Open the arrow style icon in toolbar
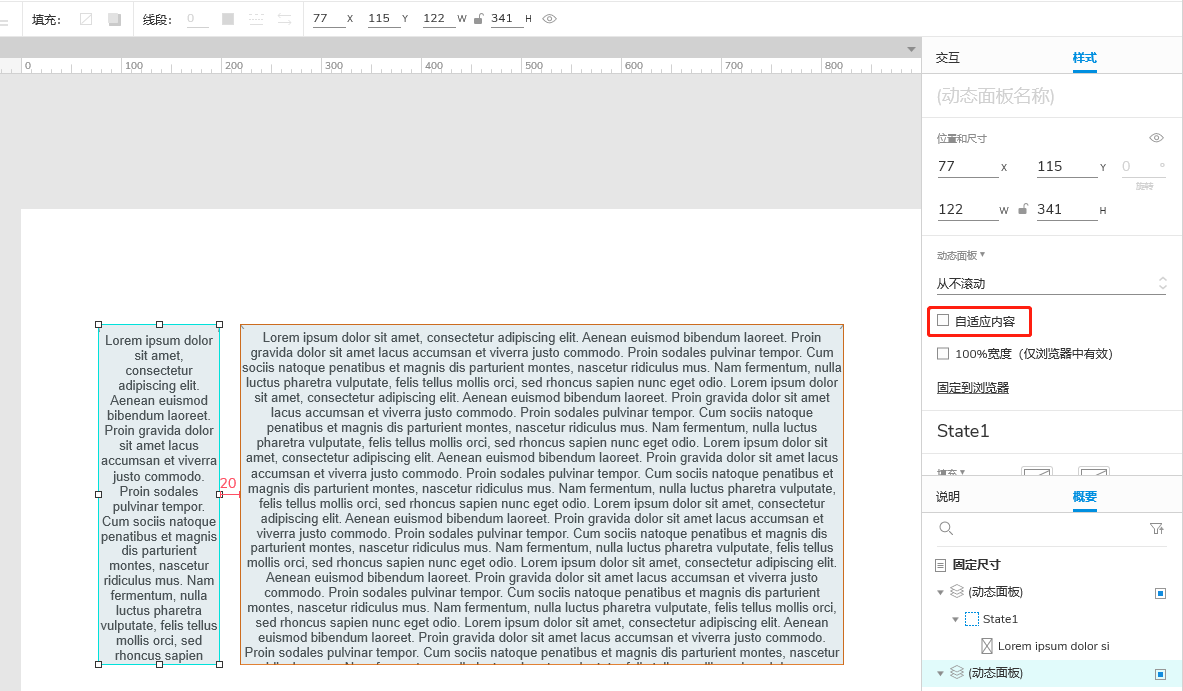The width and height of the screenshot is (1183, 691). [284, 19]
